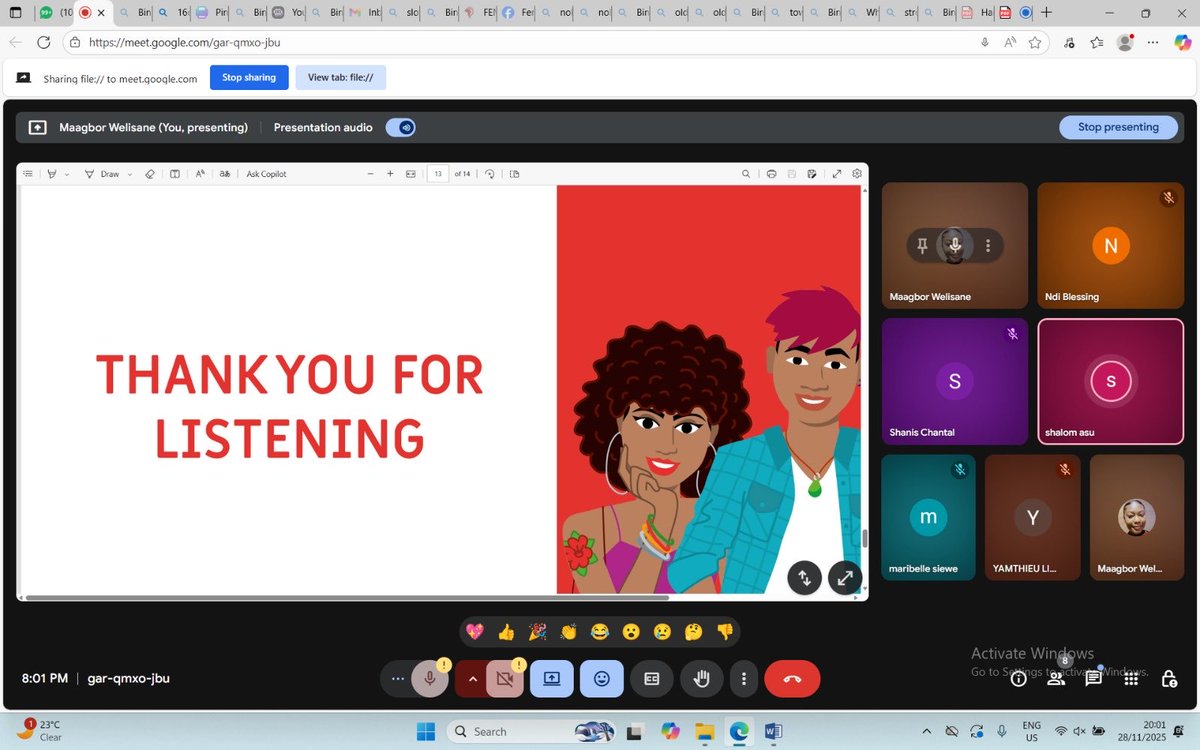Select shalom asu participant tile
This screenshot has height=750, width=1200.
(1110, 381)
